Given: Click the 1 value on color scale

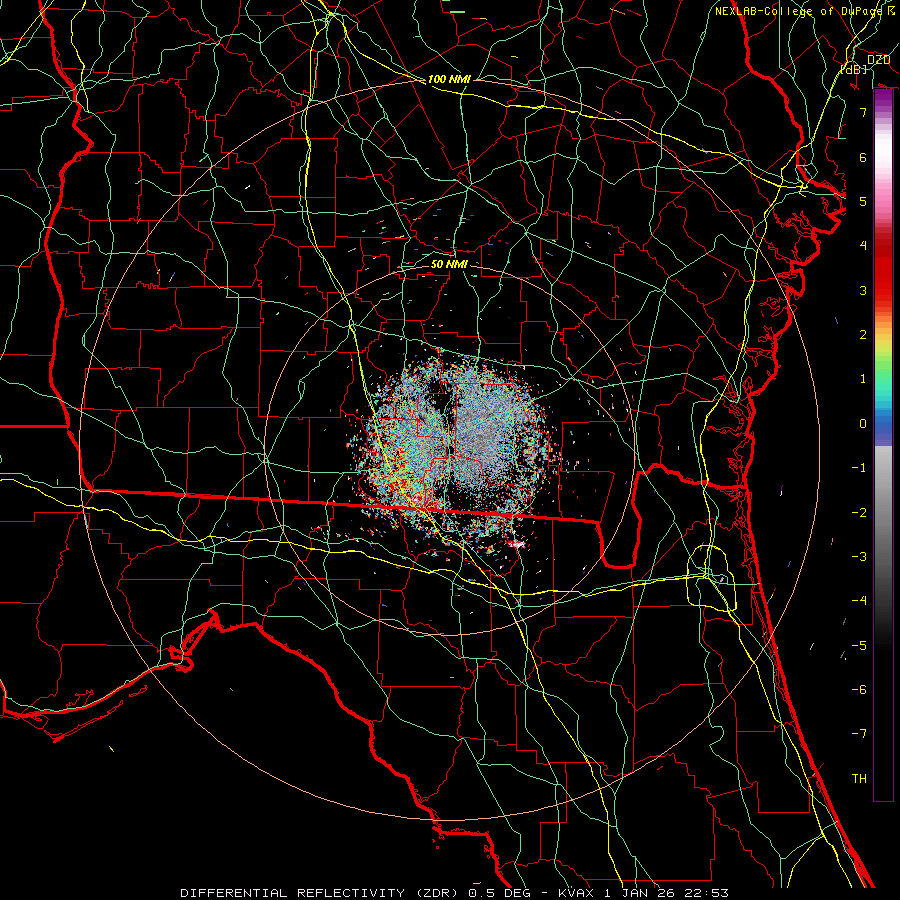Looking at the screenshot, I should click(863, 379).
